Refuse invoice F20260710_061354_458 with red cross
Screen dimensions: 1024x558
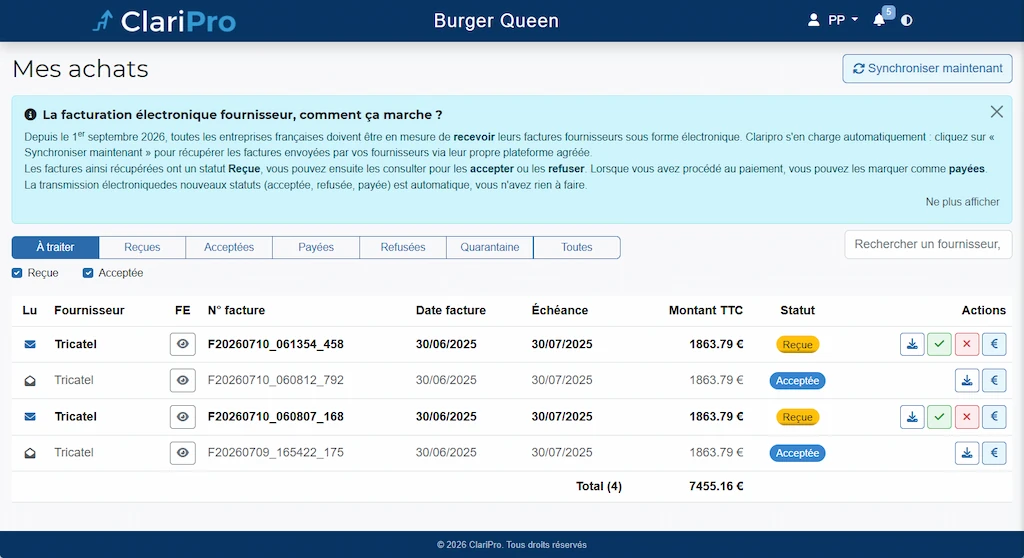[x=967, y=344]
